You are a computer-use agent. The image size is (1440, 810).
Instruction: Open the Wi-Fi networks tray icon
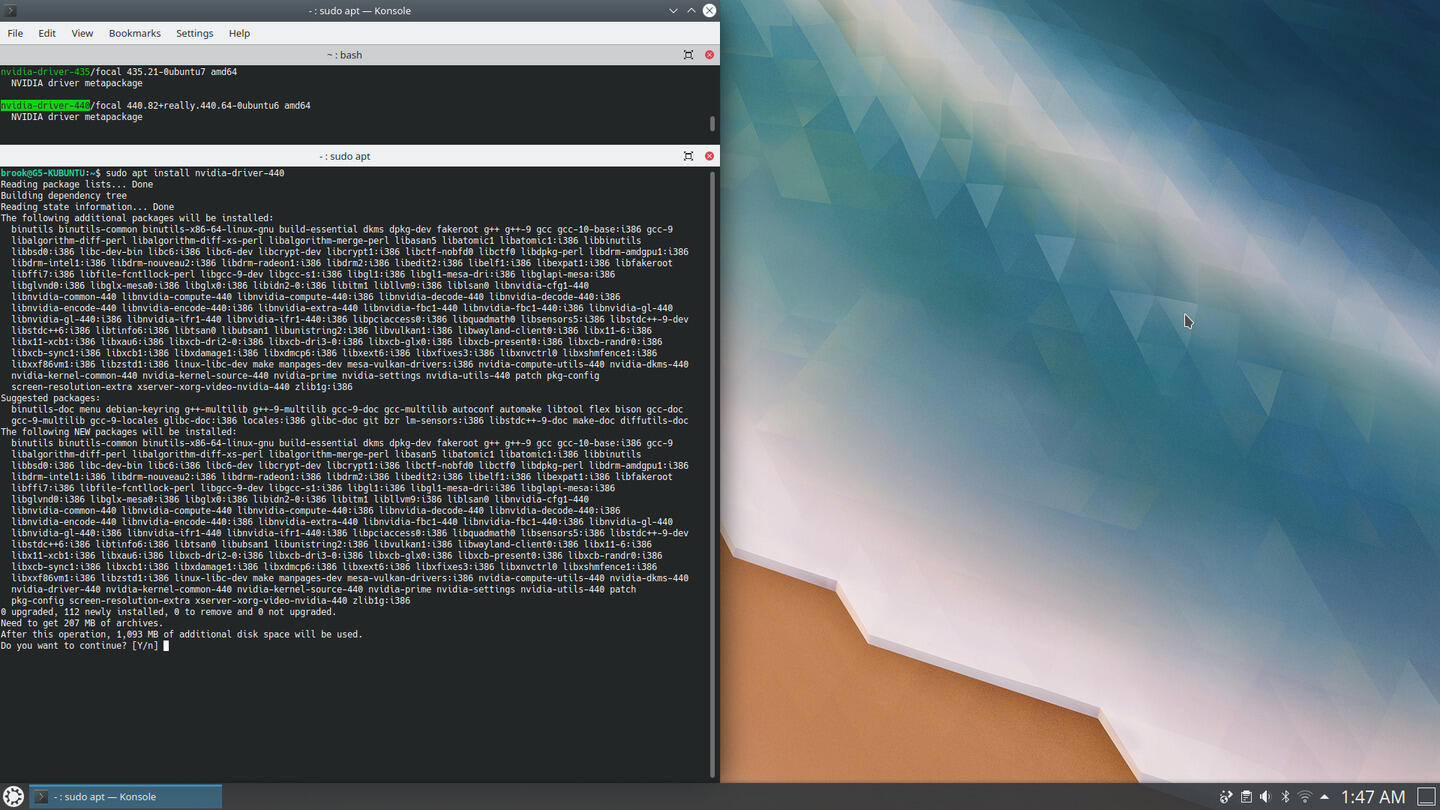pos(1305,797)
